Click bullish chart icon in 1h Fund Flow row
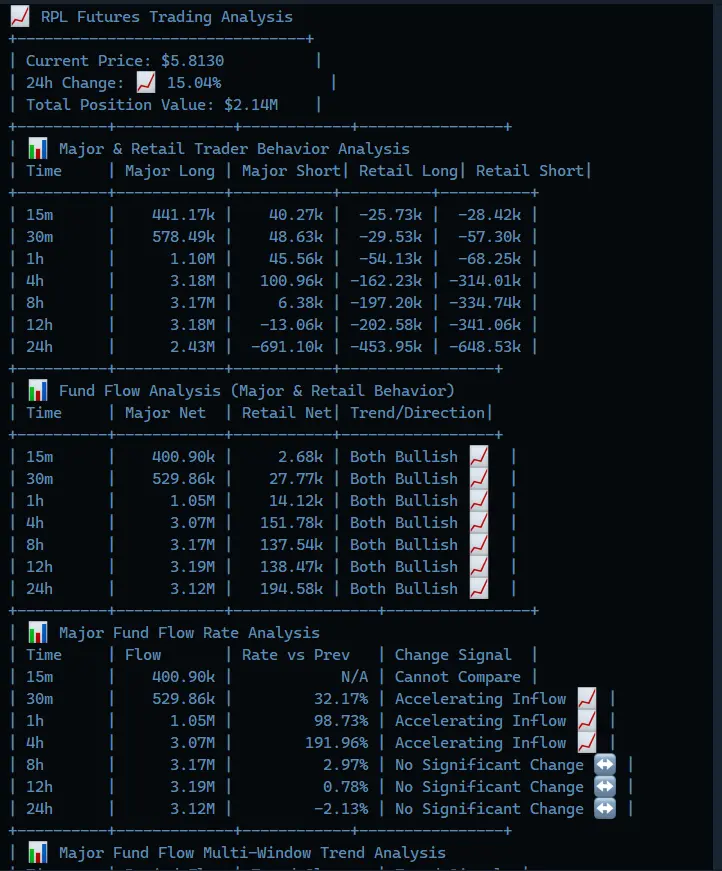This screenshot has height=871, width=722. (479, 500)
